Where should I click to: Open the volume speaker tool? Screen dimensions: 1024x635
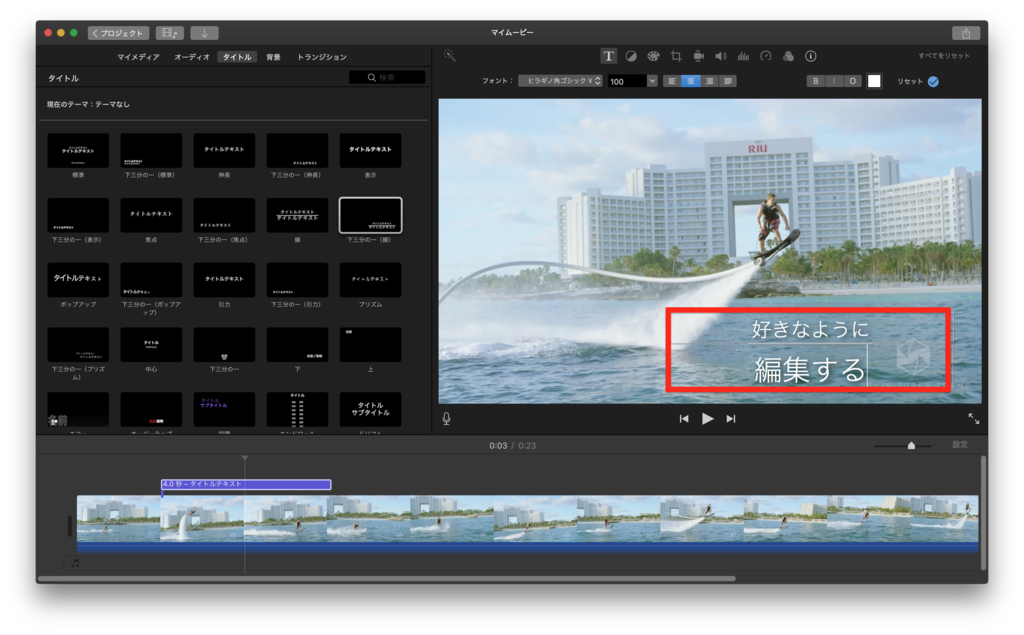coord(720,56)
